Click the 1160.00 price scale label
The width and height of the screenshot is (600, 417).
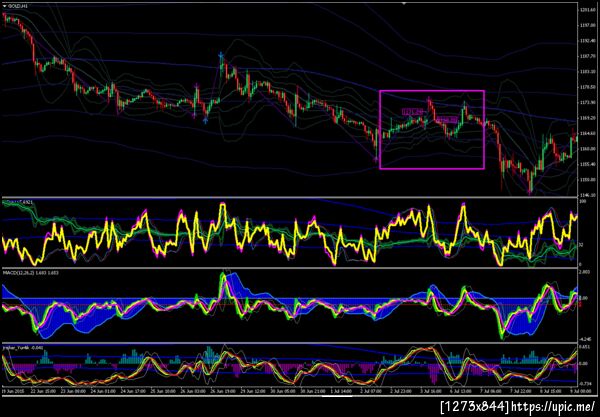click(x=587, y=149)
